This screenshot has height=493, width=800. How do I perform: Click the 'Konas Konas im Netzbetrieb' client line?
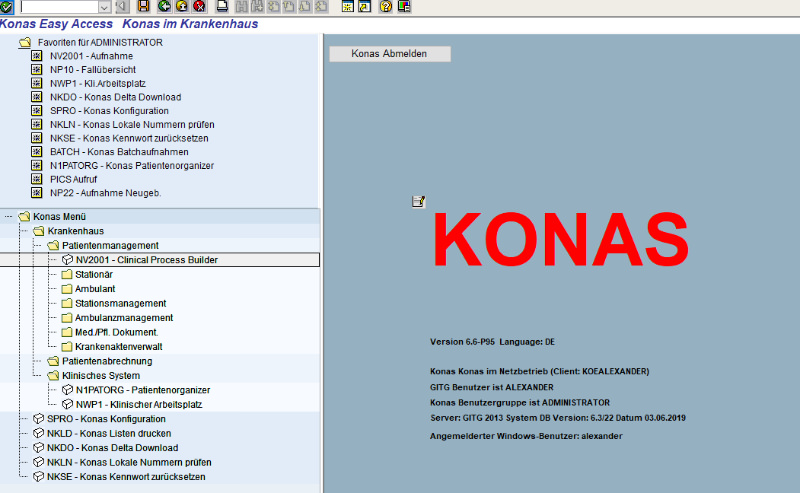(x=540, y=372)
